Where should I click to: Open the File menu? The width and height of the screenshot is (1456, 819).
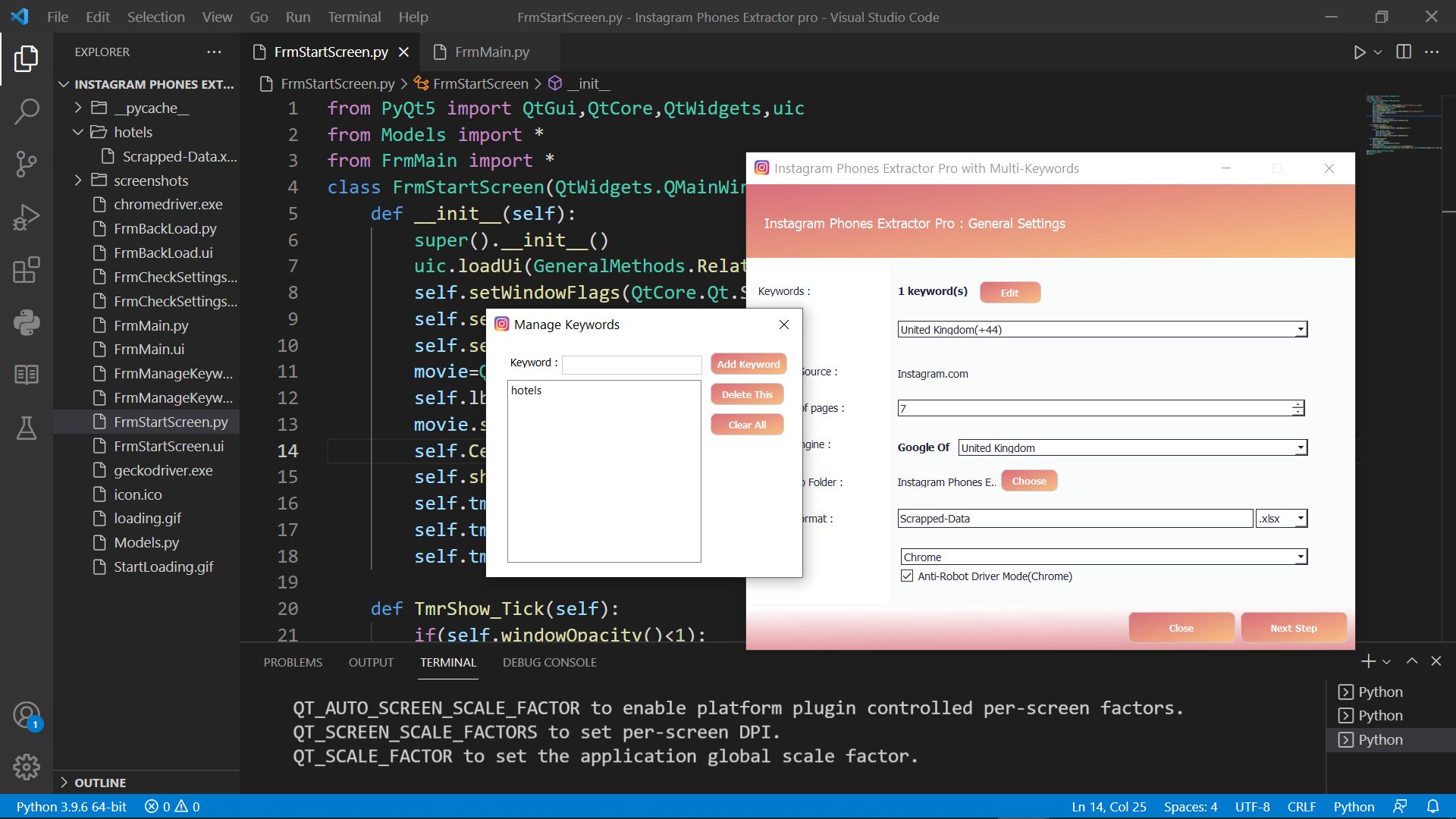coord(58,17)
